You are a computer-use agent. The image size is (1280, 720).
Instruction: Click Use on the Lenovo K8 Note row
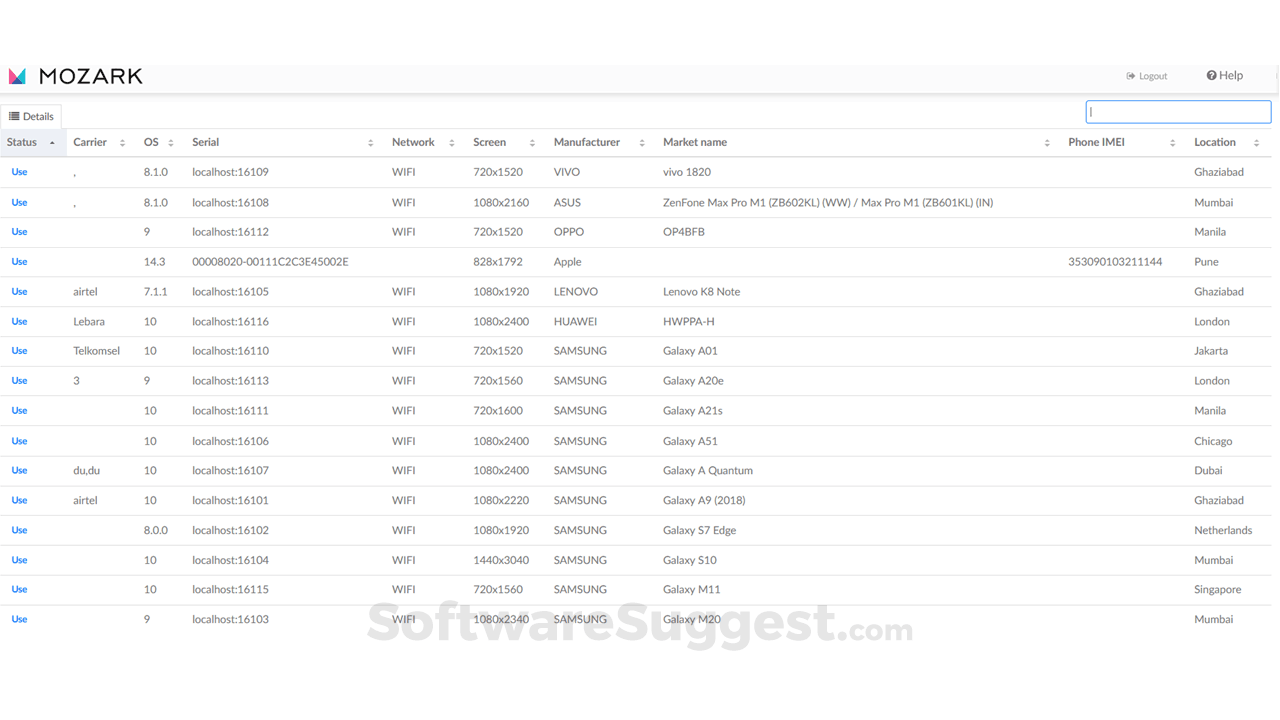[18, 291]
